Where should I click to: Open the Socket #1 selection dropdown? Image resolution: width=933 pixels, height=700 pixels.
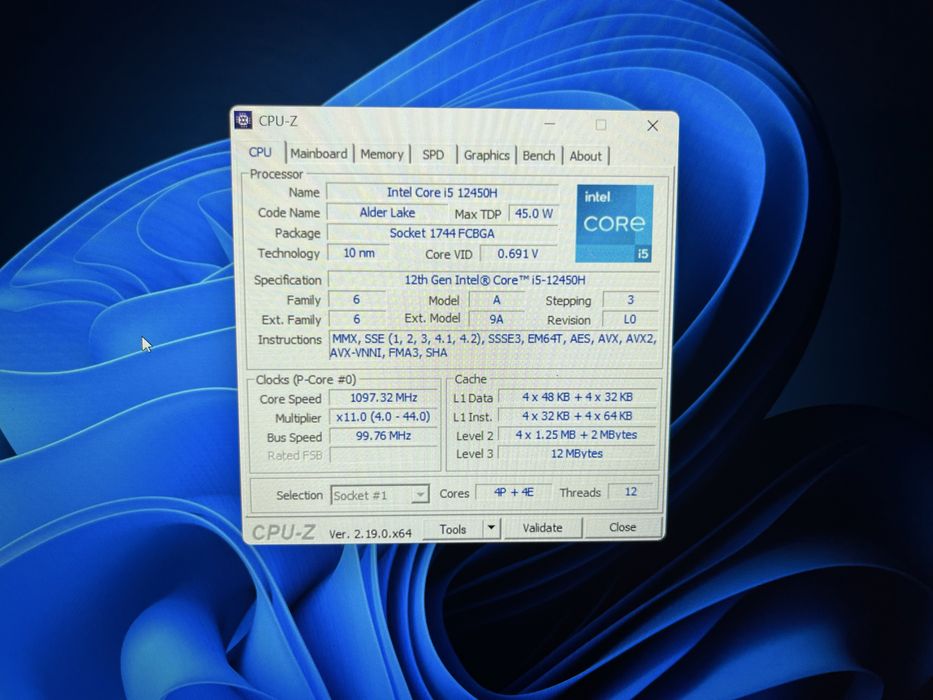(x=379, y=495)
